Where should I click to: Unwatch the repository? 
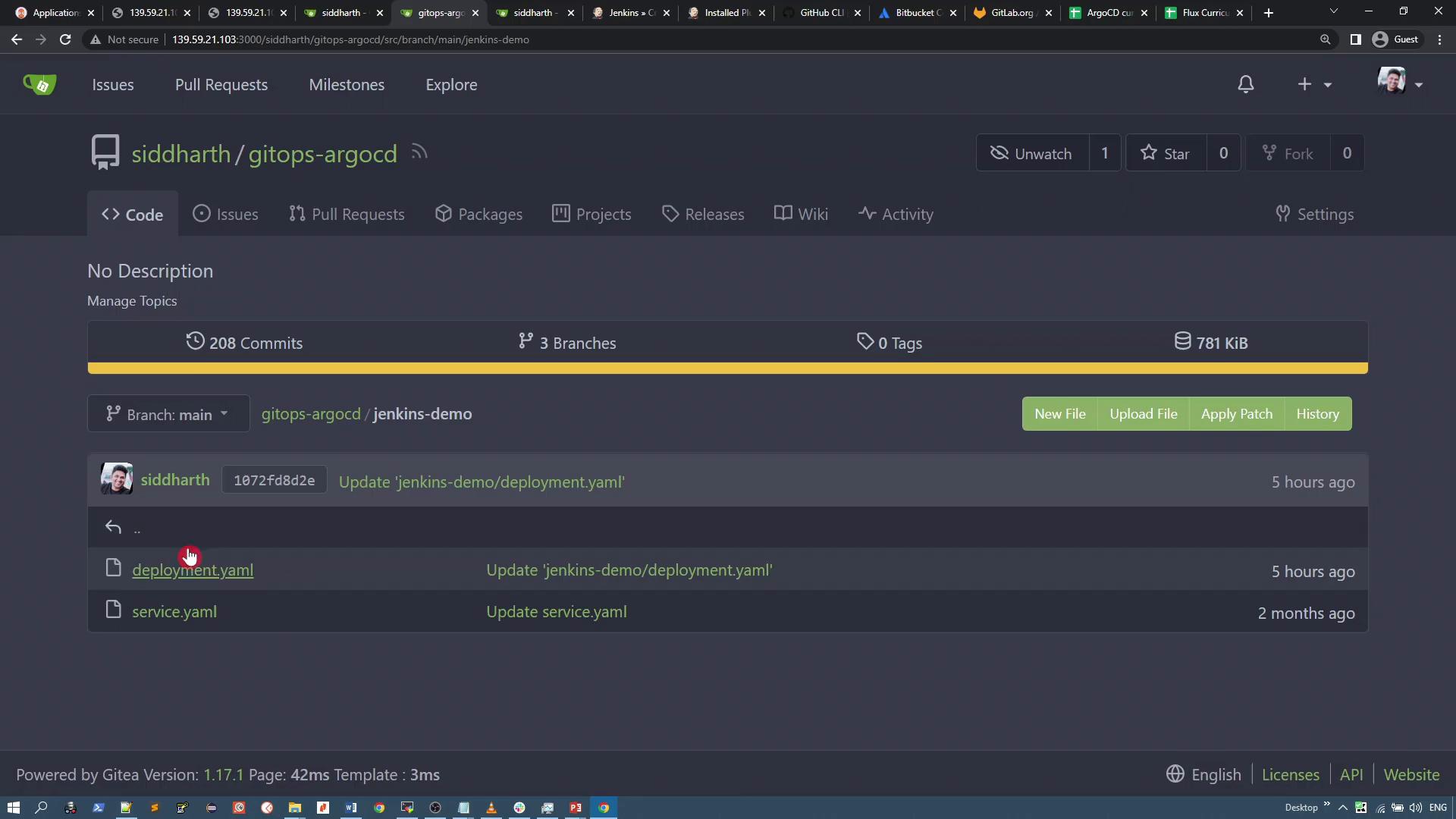point(1032,153)
